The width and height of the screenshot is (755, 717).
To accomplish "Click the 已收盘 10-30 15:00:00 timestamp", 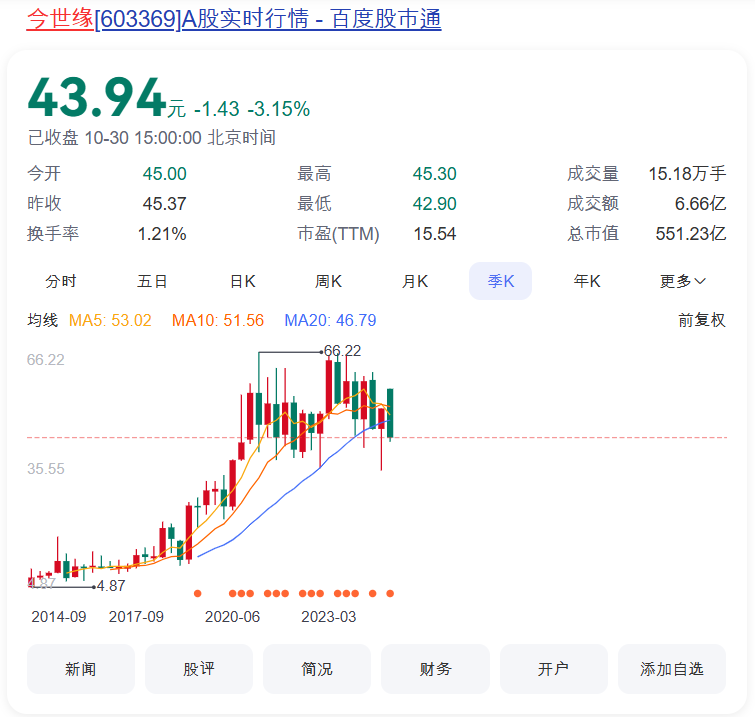I will tap(152, 138).
